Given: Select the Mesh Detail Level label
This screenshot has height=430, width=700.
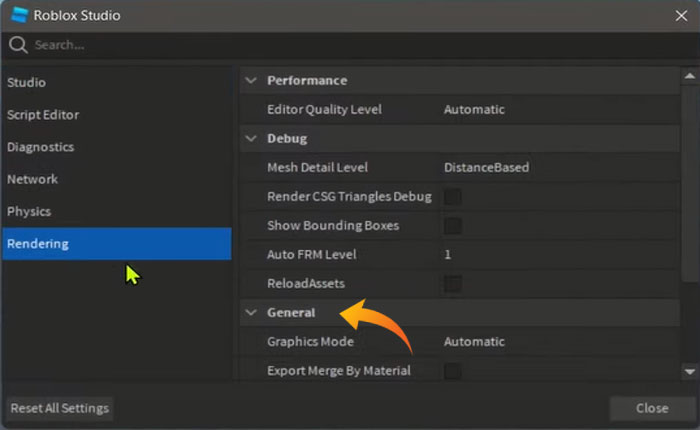Looking at the screenshot, I should click(317, 167).
